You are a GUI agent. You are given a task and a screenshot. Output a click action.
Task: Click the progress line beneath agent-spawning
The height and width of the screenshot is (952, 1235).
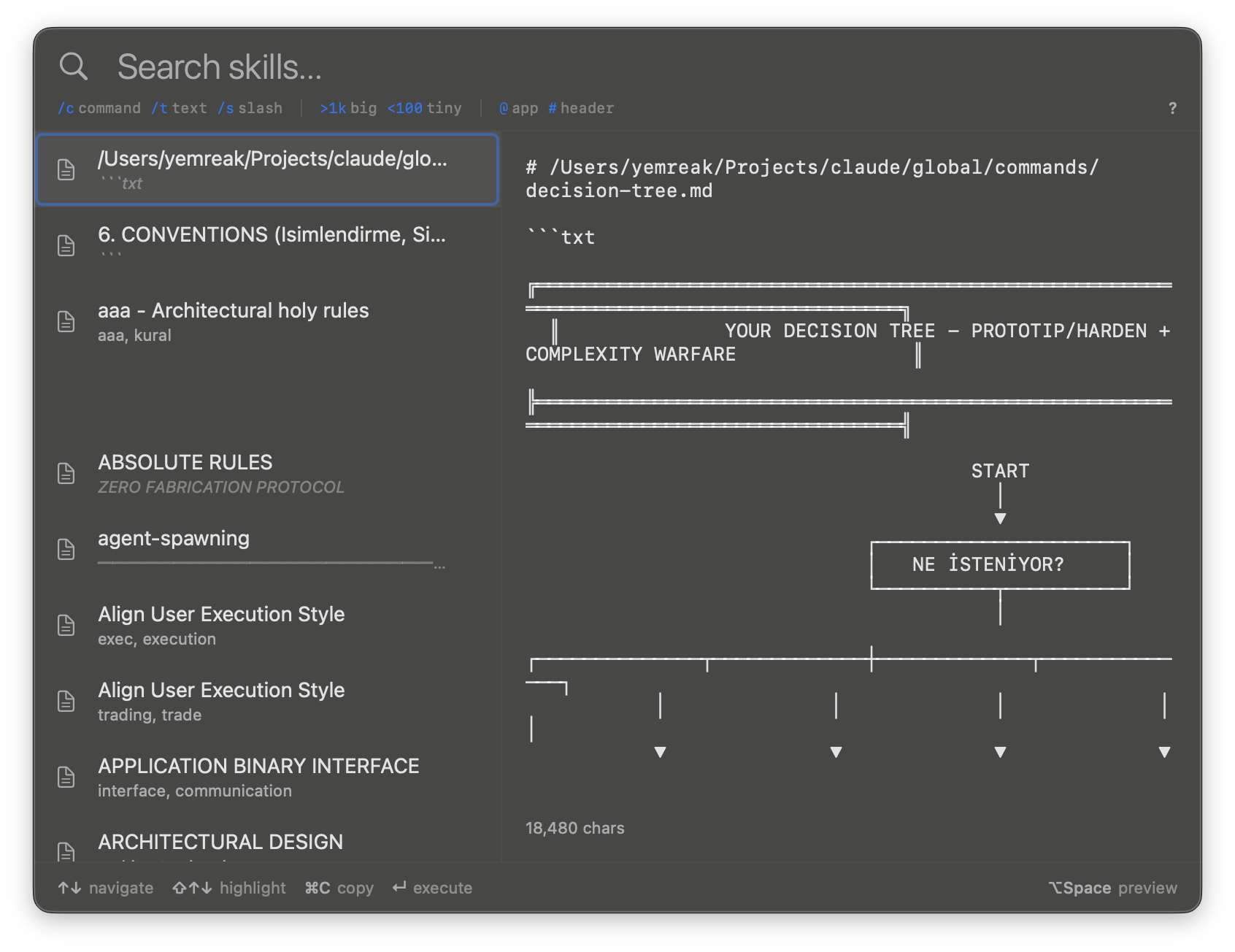coord(266,563)
